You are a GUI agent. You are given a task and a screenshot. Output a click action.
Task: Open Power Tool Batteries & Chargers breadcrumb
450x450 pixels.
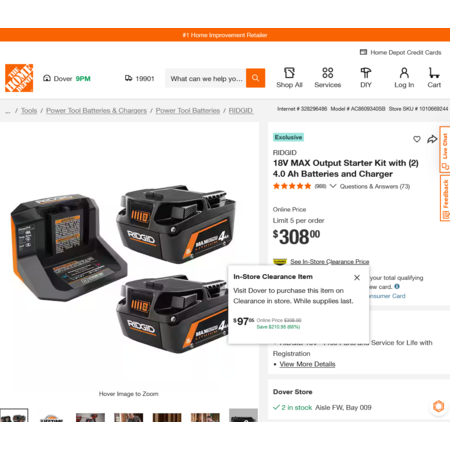96,110
